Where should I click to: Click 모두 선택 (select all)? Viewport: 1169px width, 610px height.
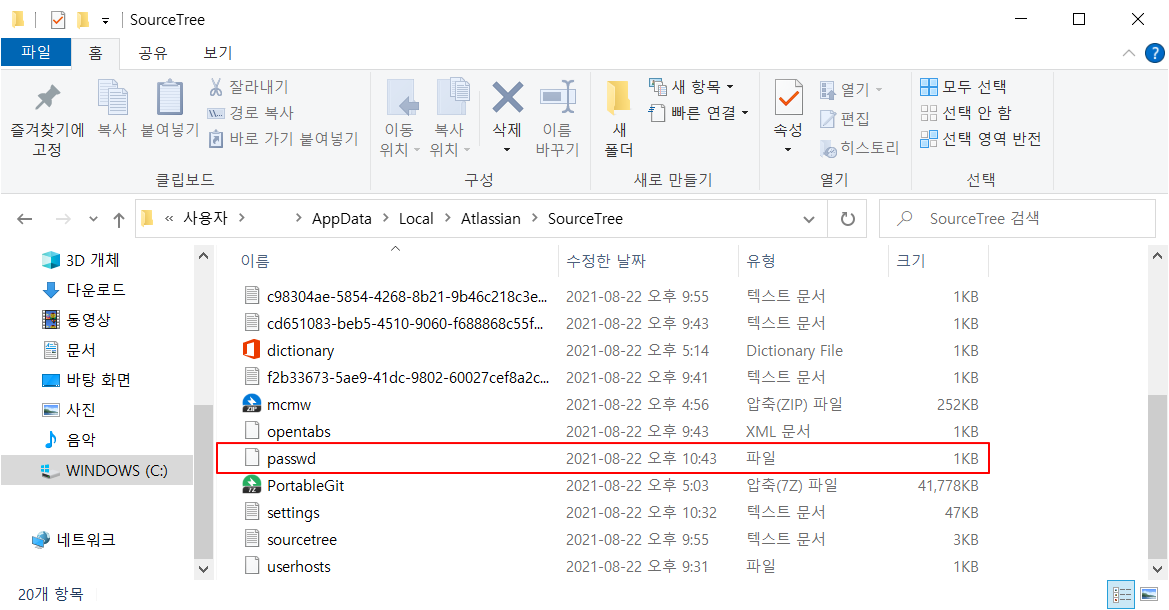coord(963,87)
